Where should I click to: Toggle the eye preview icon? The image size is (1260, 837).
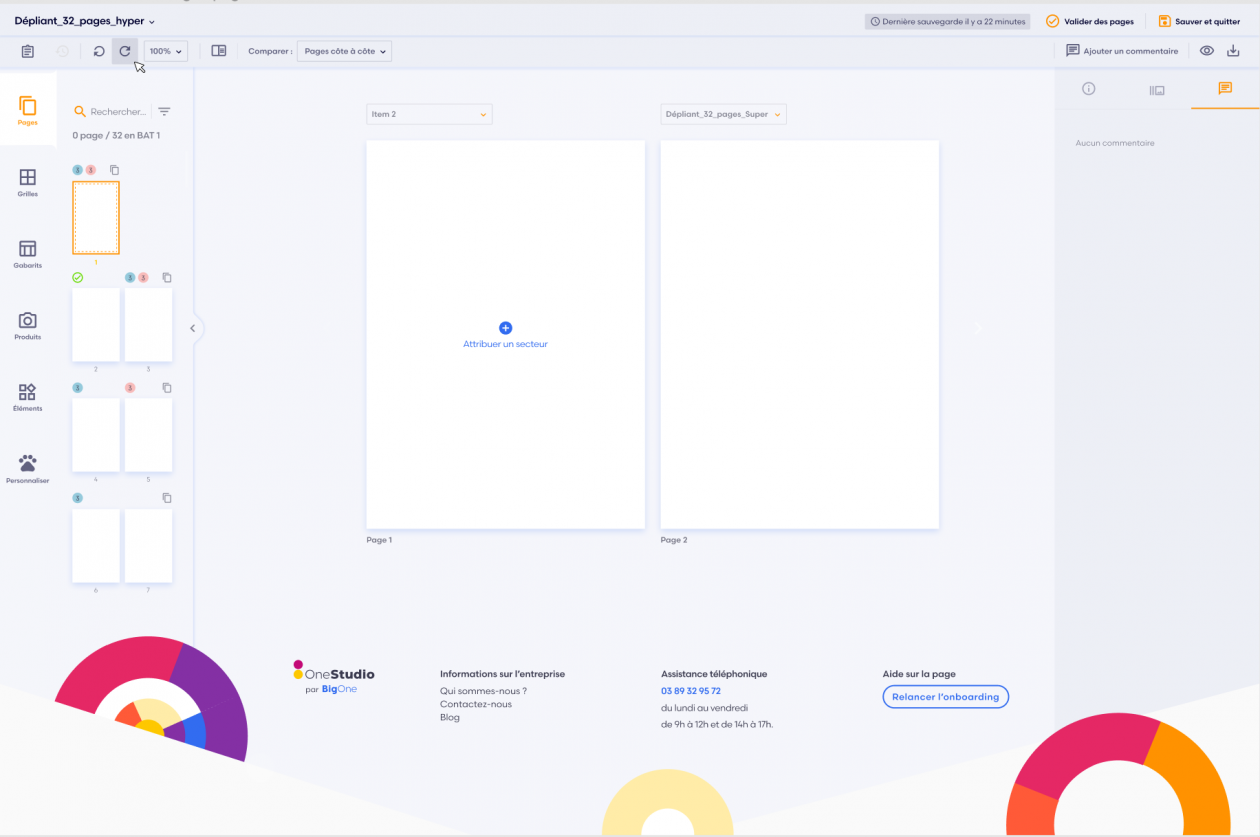[x=1207, y=51]
